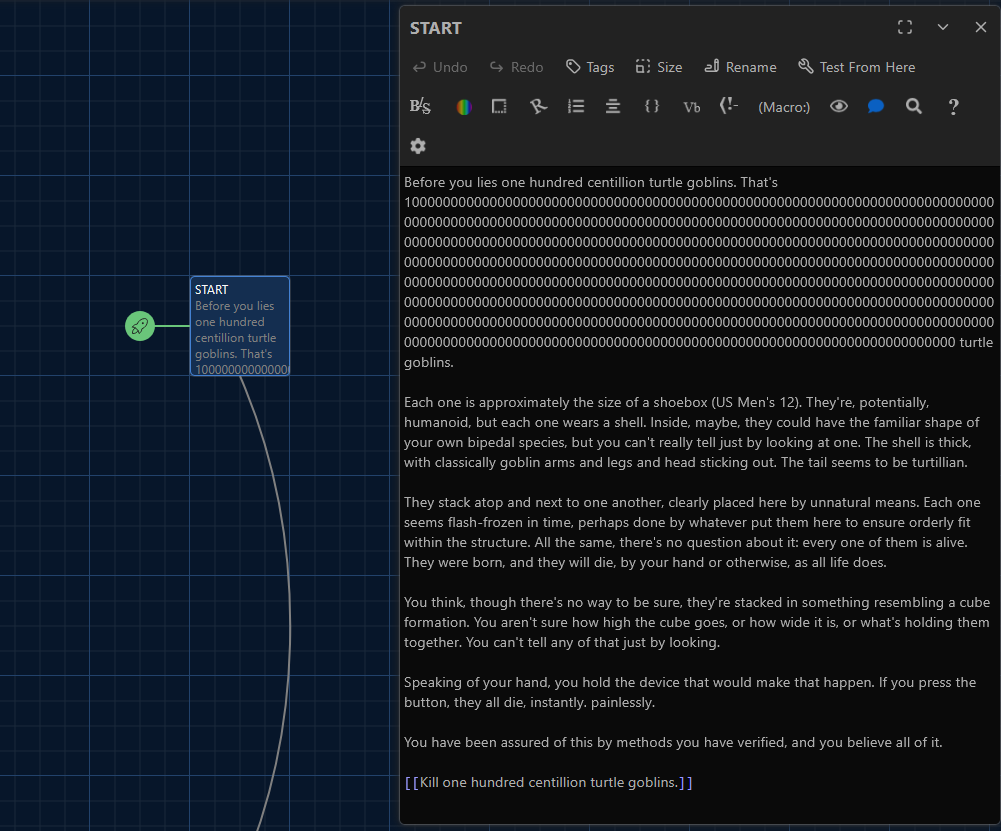Click the Redo button

(516, 67)
